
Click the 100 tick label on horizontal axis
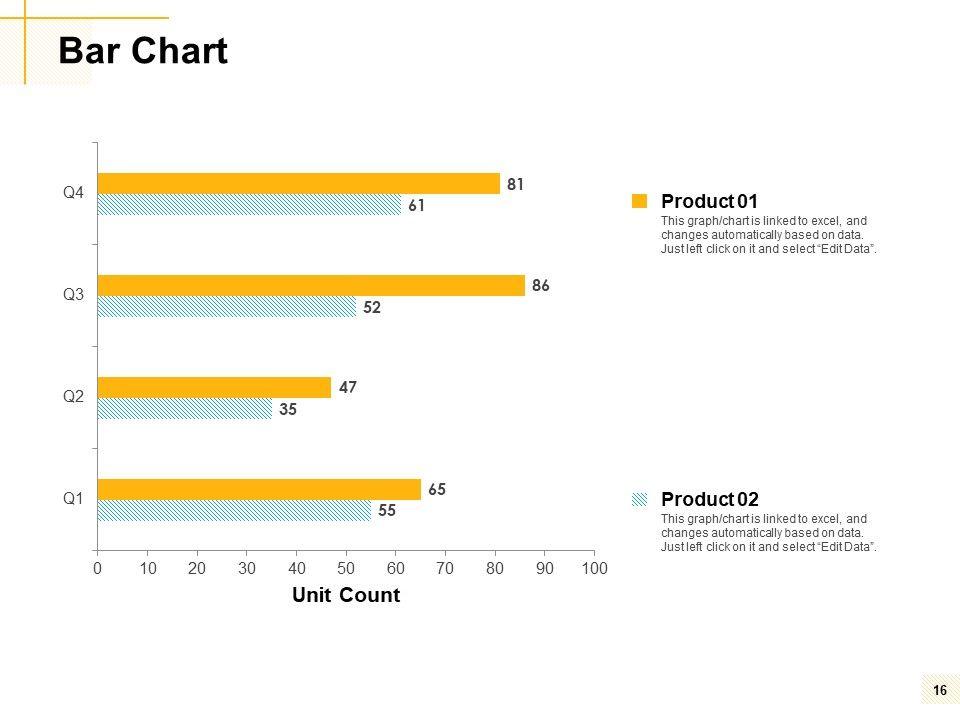[x=594, y=568]
